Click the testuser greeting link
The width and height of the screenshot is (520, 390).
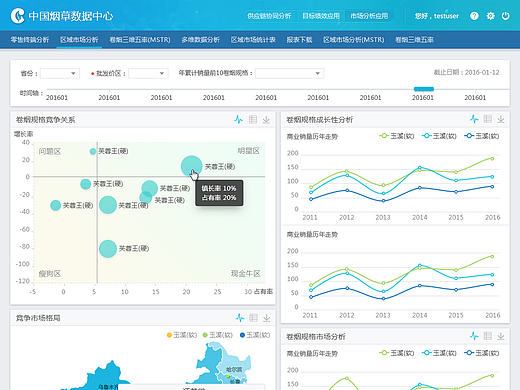coord(437,16)
